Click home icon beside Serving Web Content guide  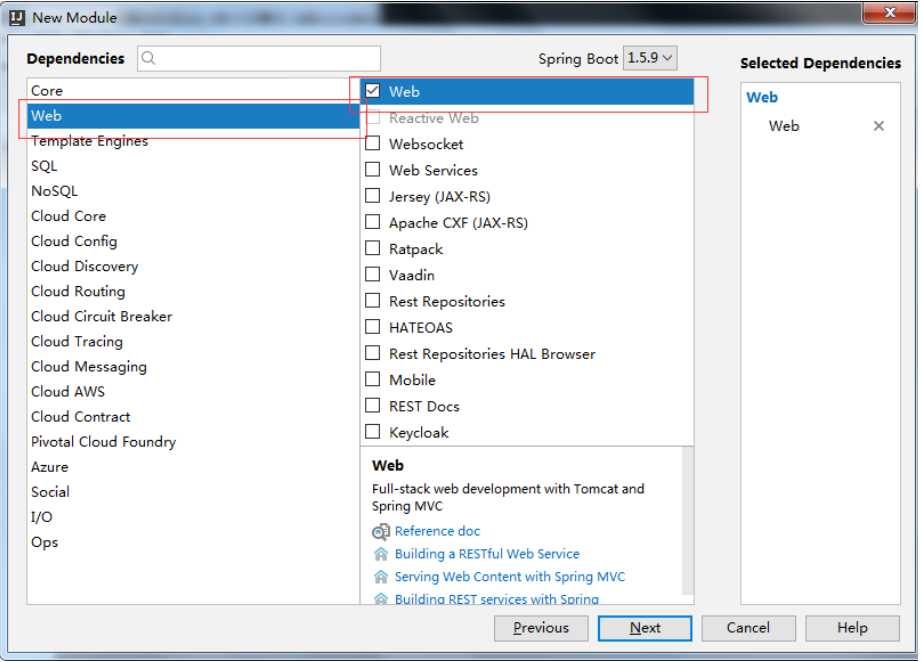pos(380,577)
